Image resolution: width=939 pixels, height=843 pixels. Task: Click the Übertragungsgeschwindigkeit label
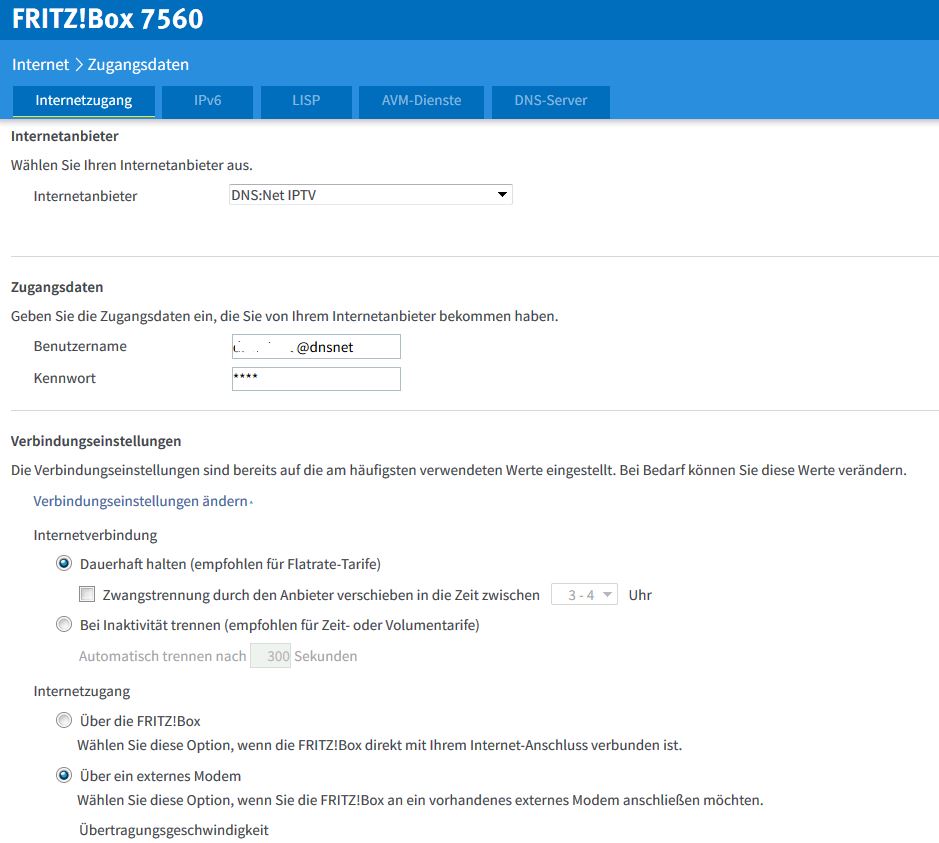click(174, 830)
